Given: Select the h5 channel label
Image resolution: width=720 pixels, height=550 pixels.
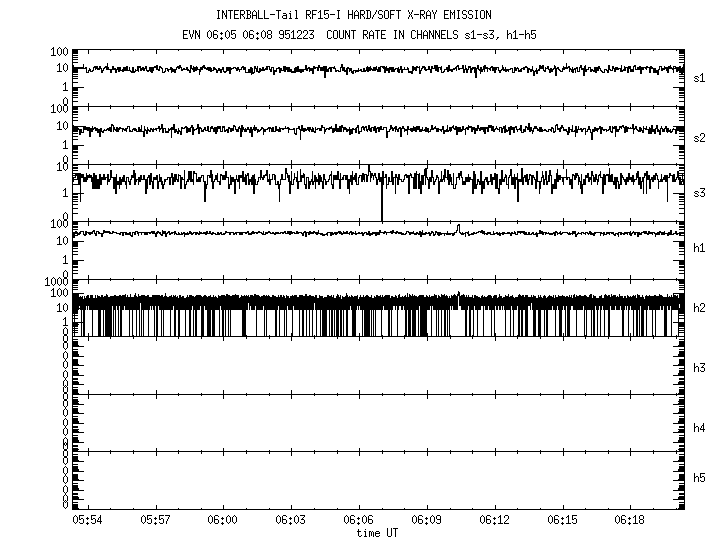Looking at the screenshot, I should pos(699,479).
